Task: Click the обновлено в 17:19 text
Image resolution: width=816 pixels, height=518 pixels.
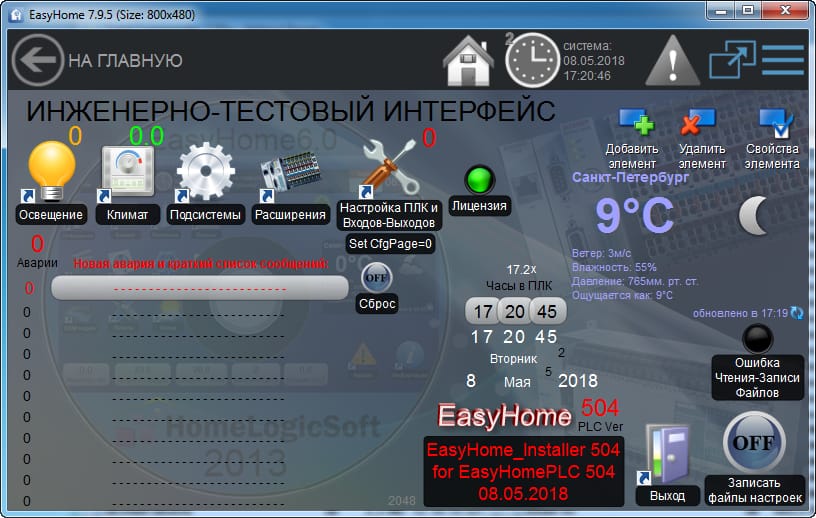Action: (740, 313)
